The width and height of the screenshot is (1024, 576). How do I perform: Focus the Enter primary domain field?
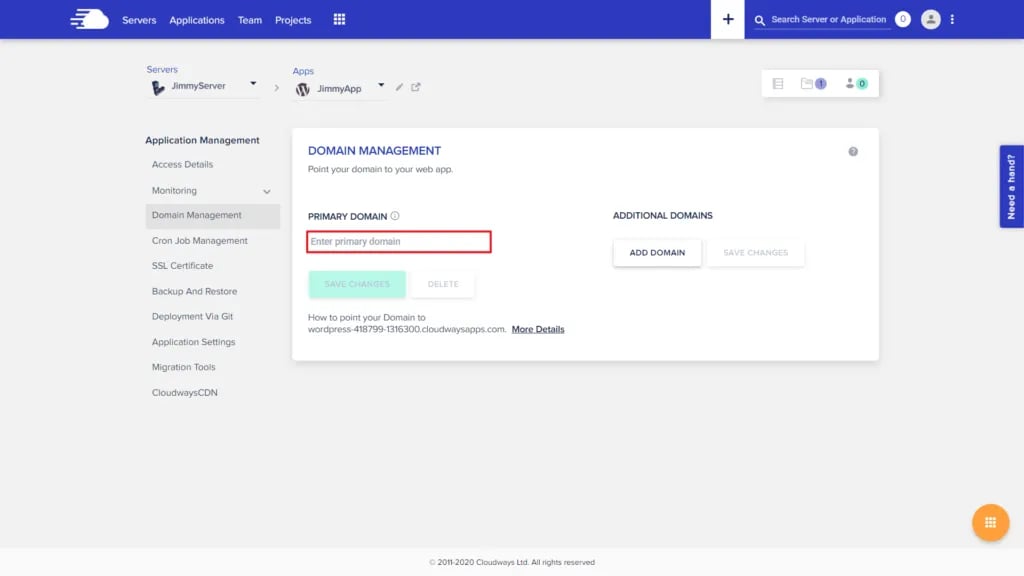click(398, 242)
